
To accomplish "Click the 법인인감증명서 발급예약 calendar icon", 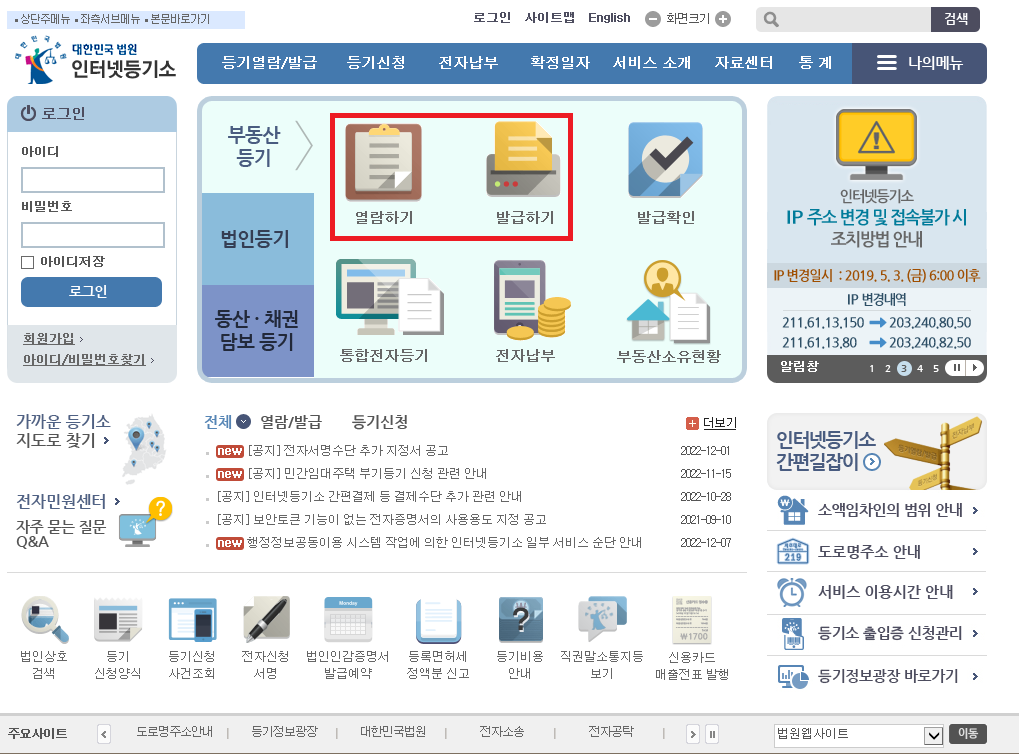I will tap(348, 619).
